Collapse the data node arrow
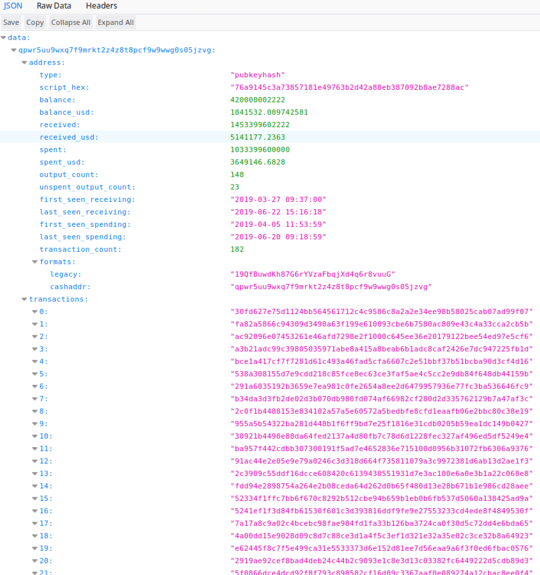The image size is (540, 575). [3, 37]
